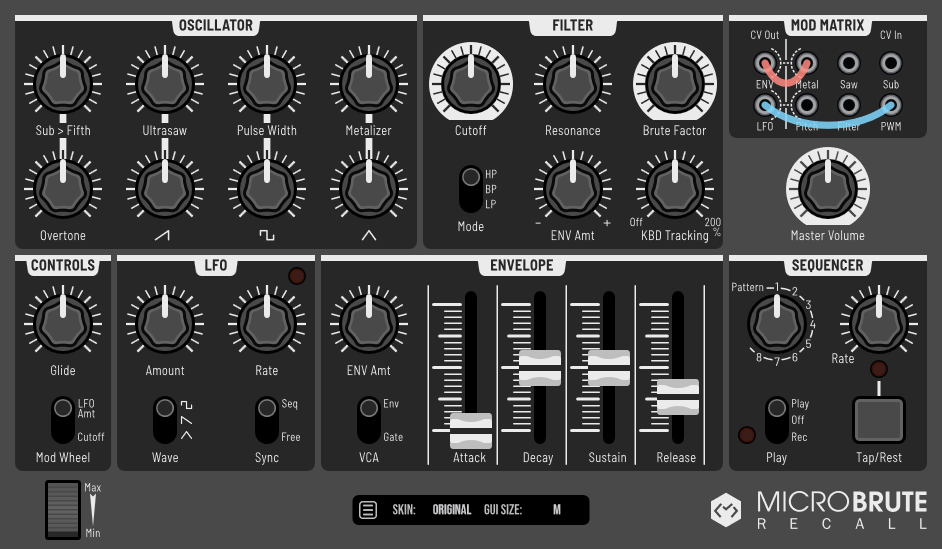Click the Saw CV In jack
This screenshot has width=942, height=549.
pos(848,63)
